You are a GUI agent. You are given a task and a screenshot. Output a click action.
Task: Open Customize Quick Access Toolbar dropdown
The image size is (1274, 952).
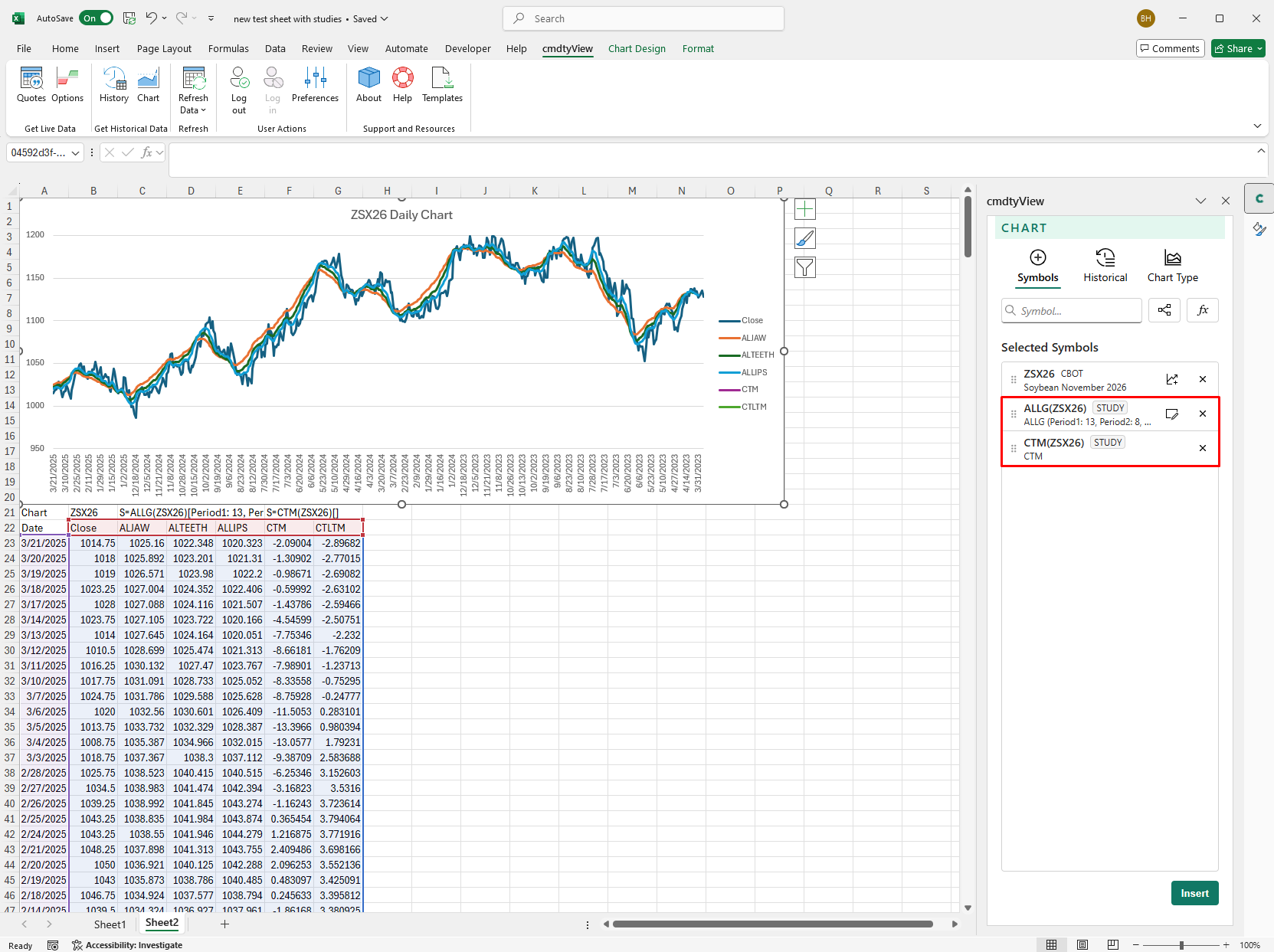click(x=211, y=18)
